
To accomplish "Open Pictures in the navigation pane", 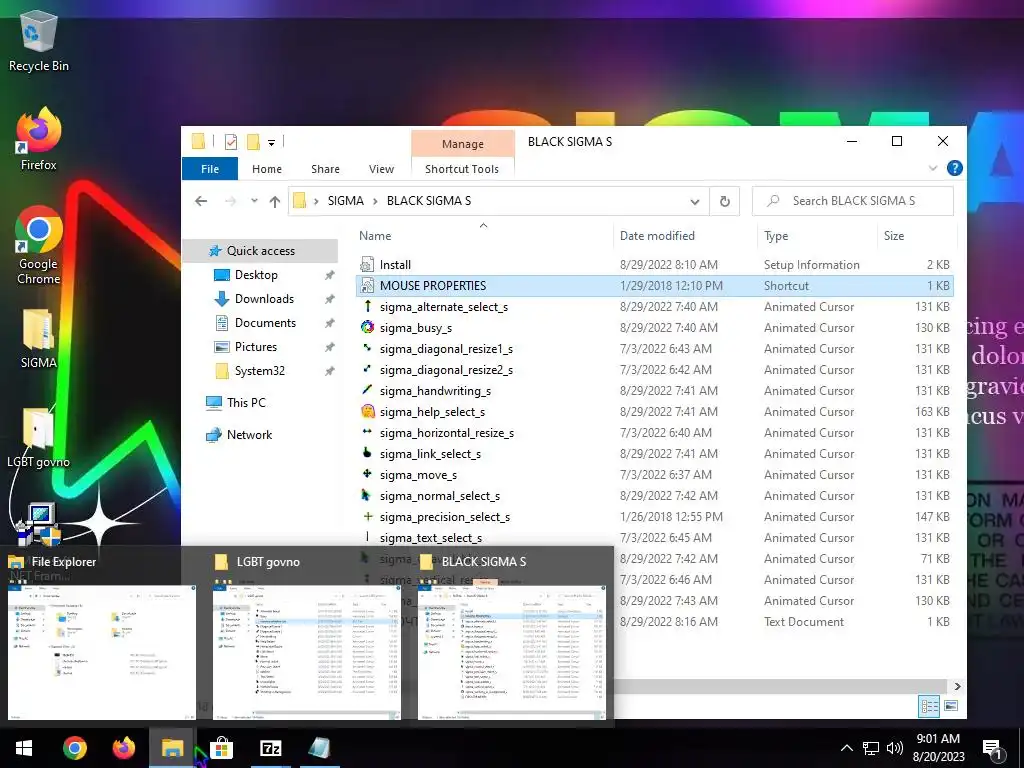I will pyautogui.click(x=255, y=347).
